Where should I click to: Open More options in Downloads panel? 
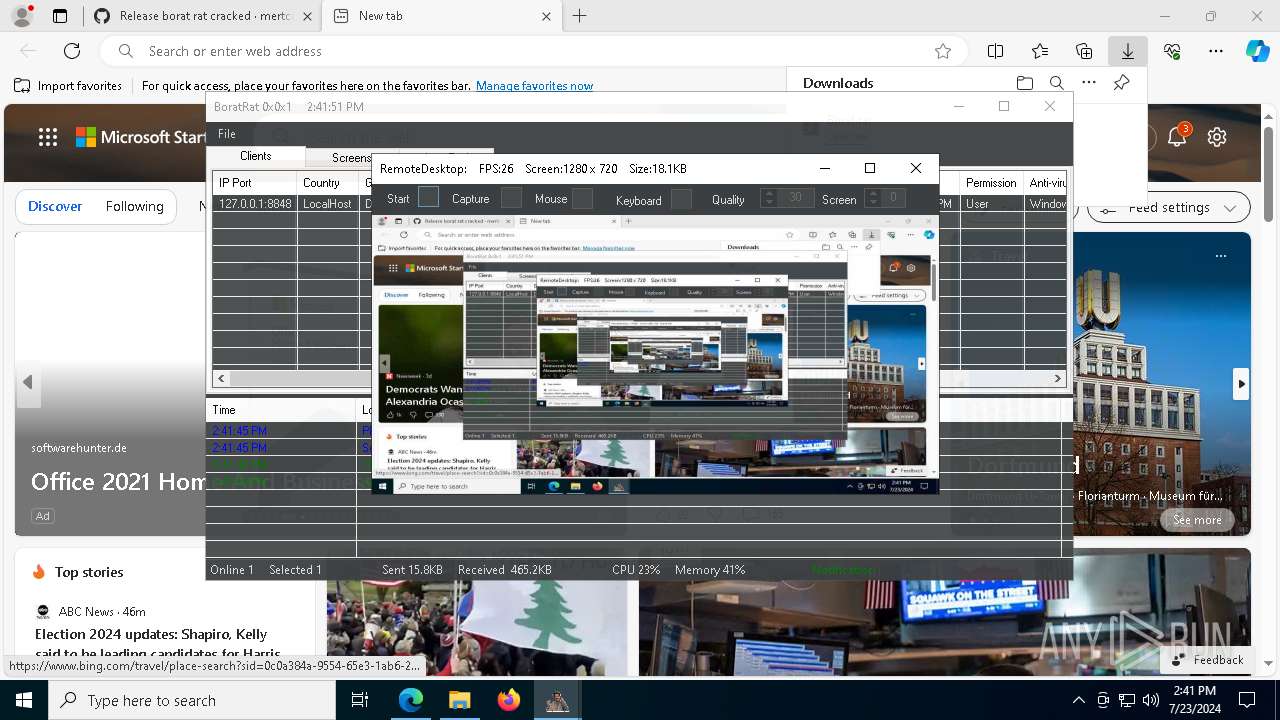tap(1089, 83)
